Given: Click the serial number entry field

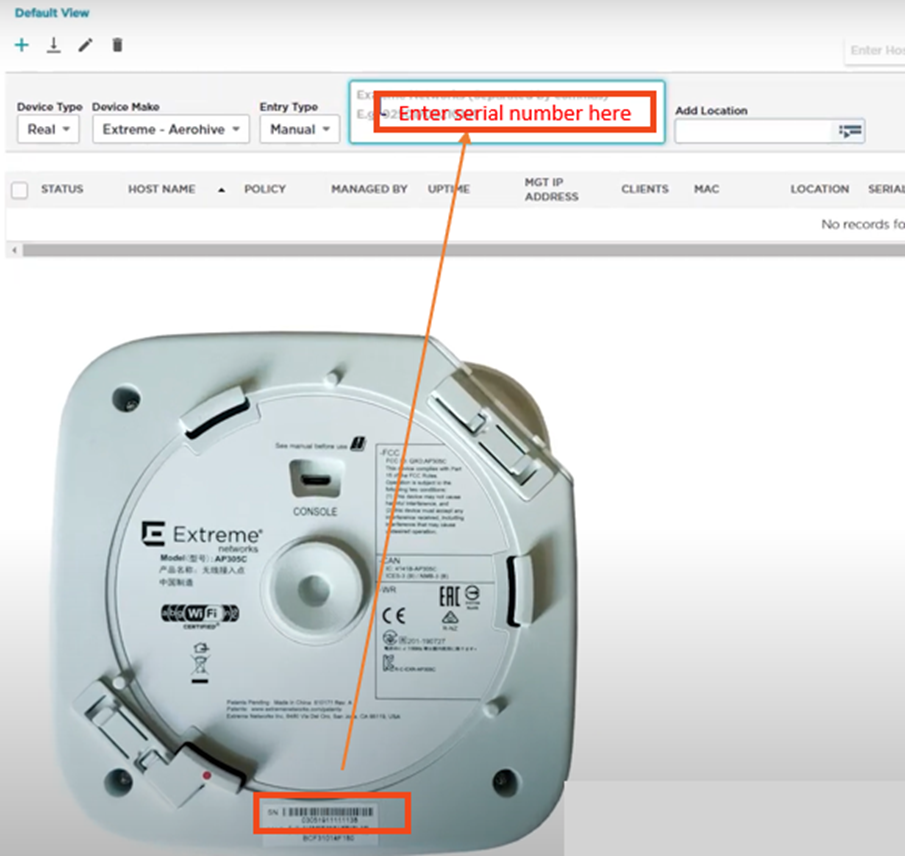Looking at the screenshot, I should (x=505, y=113).
